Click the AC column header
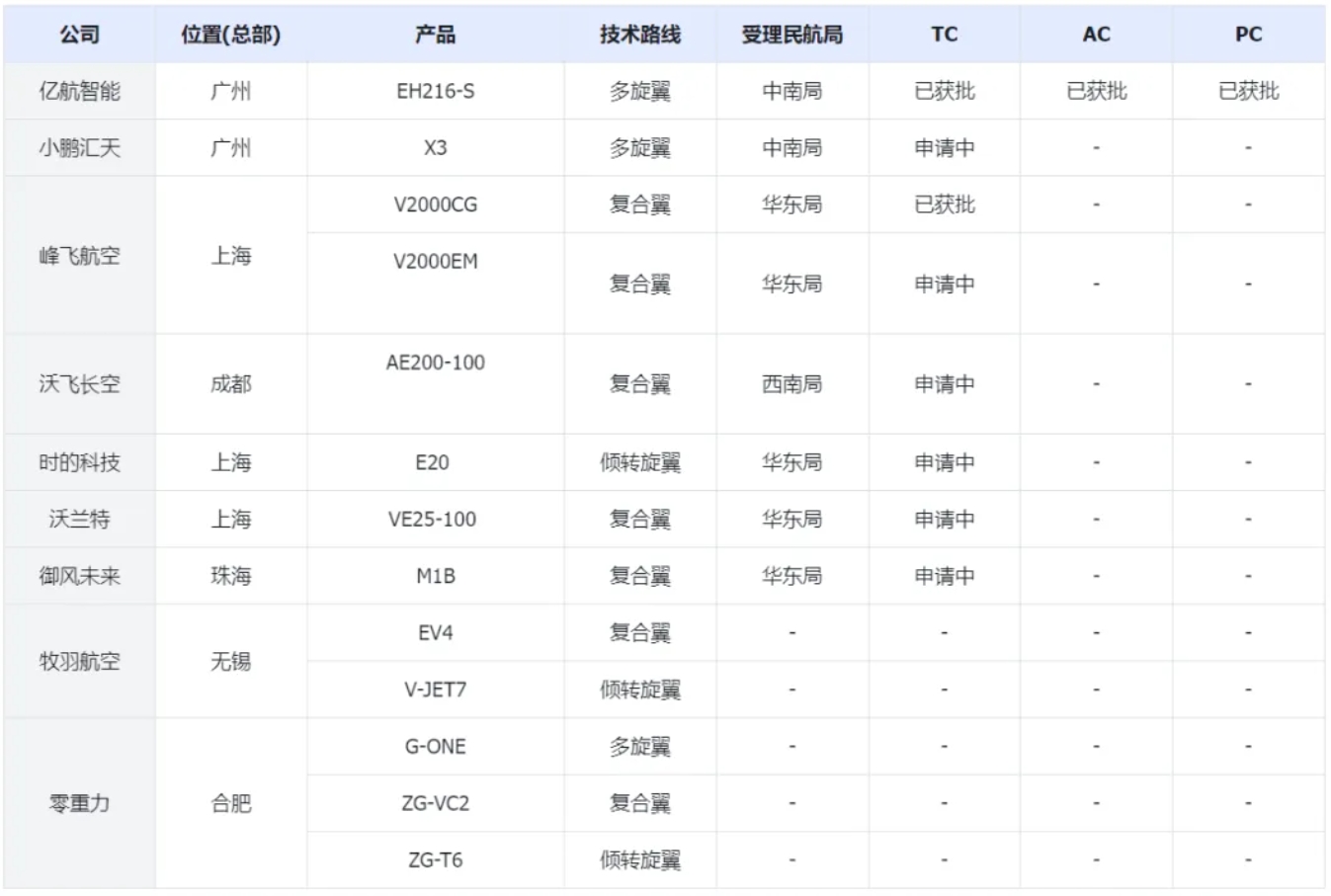 tap(1097, 35)
